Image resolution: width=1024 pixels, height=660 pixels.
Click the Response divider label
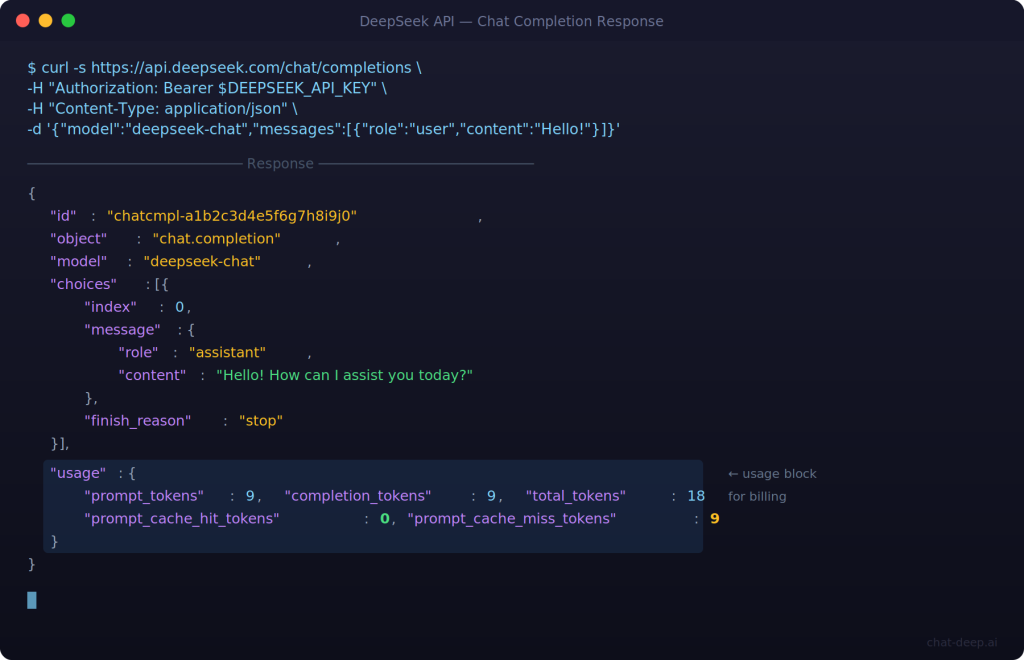click(x=280, y=163)
